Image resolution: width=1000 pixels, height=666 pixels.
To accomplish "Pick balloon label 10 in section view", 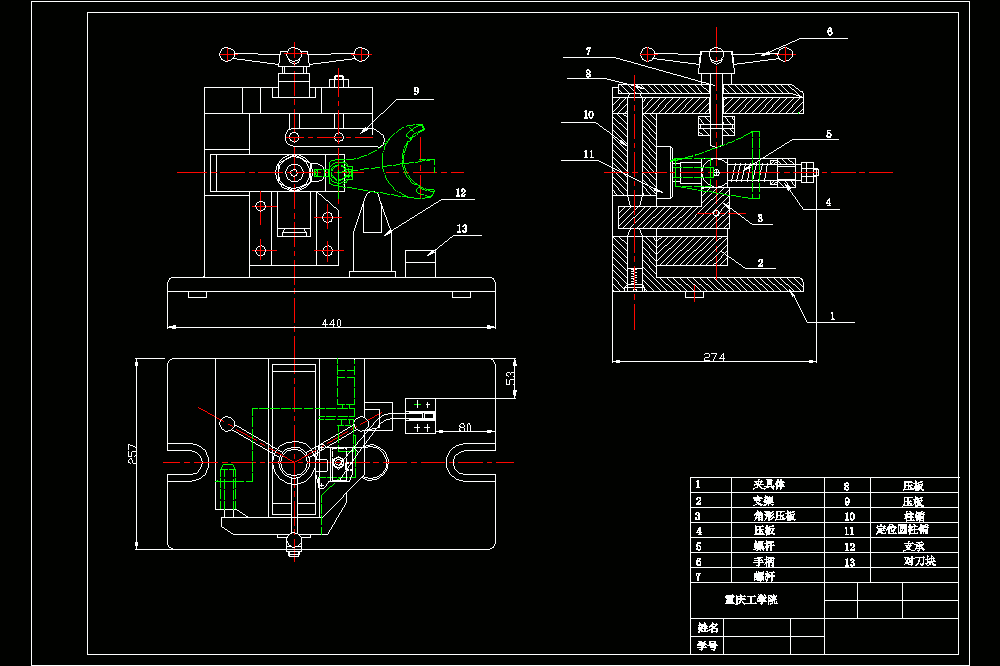I will pos(588,115).
